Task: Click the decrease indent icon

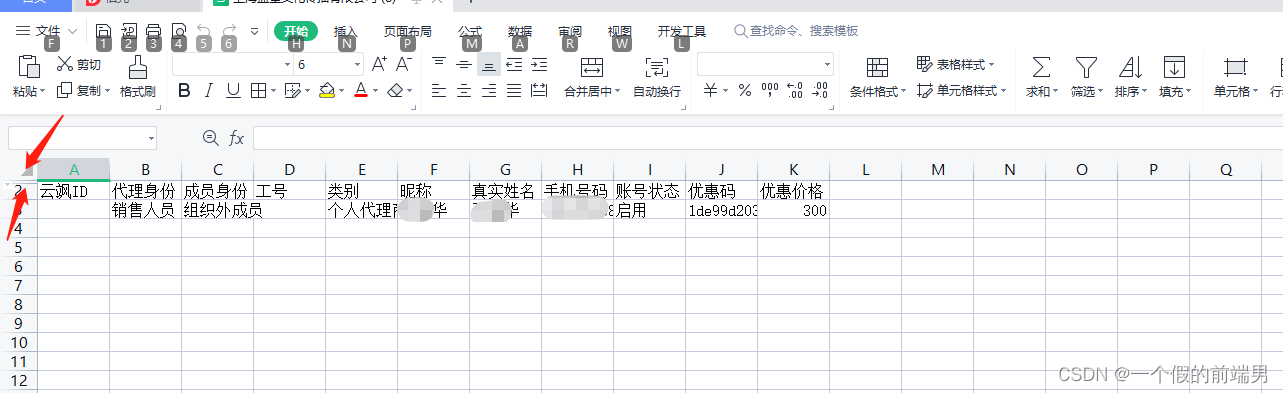Action: click(x=514, y=64)
